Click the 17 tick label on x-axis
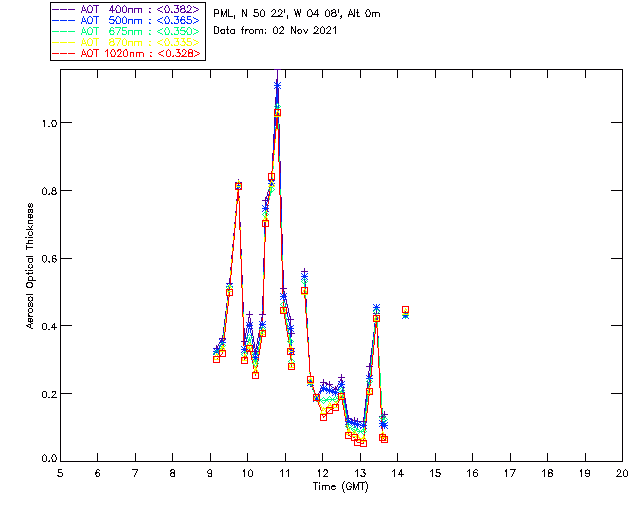 click(510, 473)
